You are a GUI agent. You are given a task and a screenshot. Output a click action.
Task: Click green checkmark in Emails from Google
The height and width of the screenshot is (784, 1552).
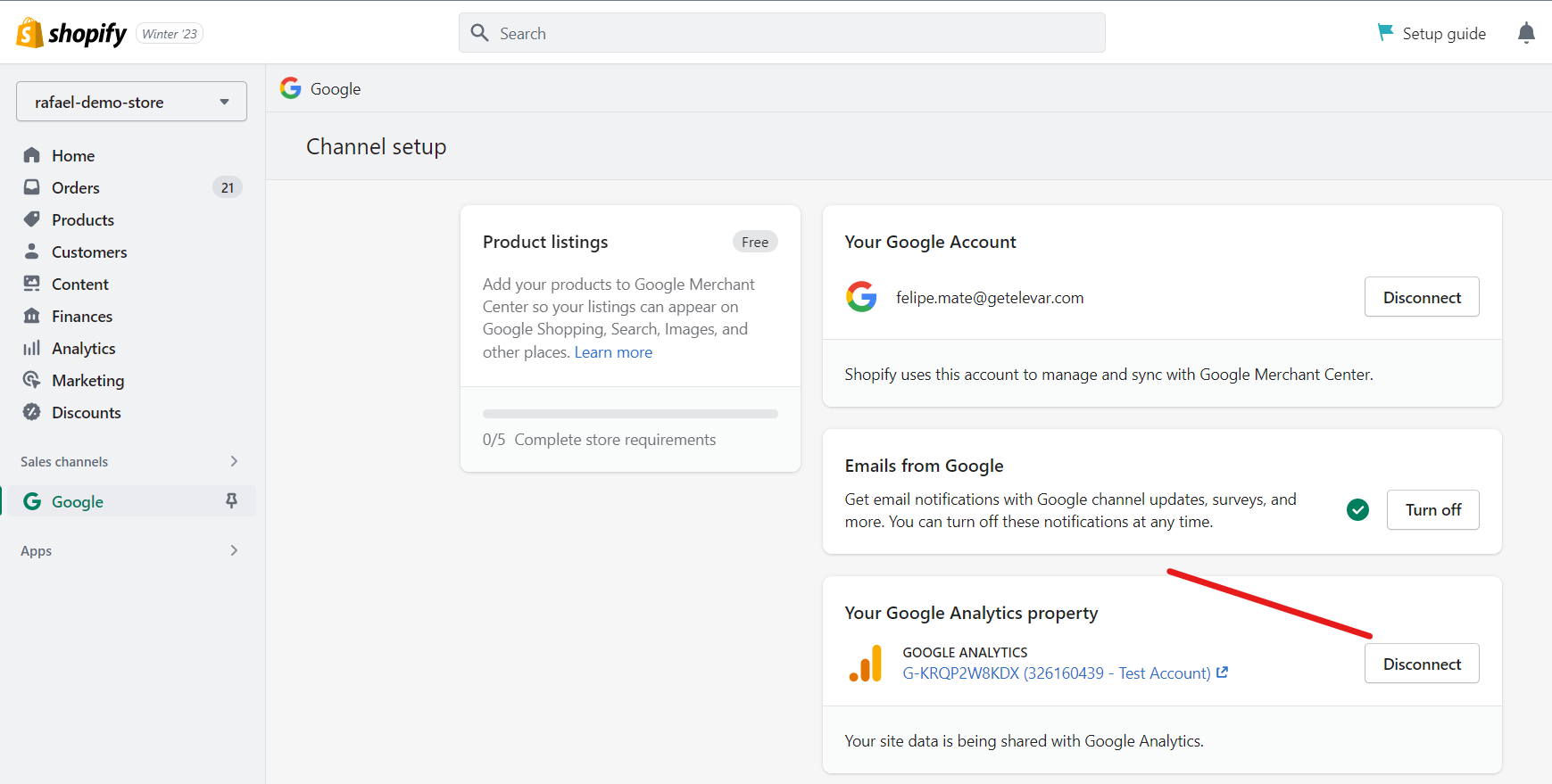[1357, 509]
